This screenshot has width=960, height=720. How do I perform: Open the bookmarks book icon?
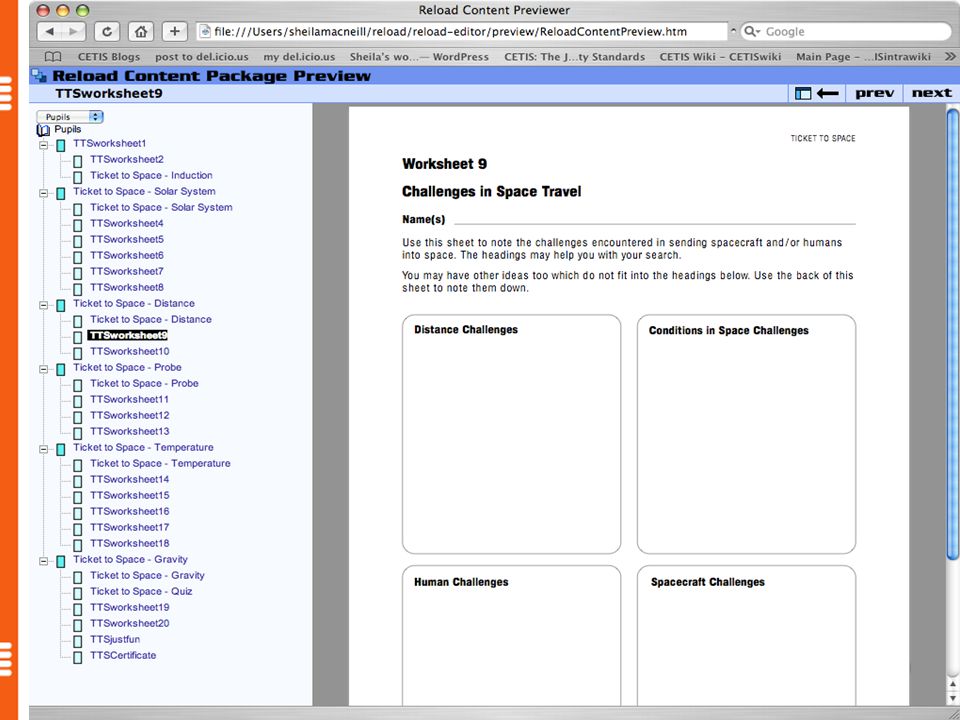53,57
